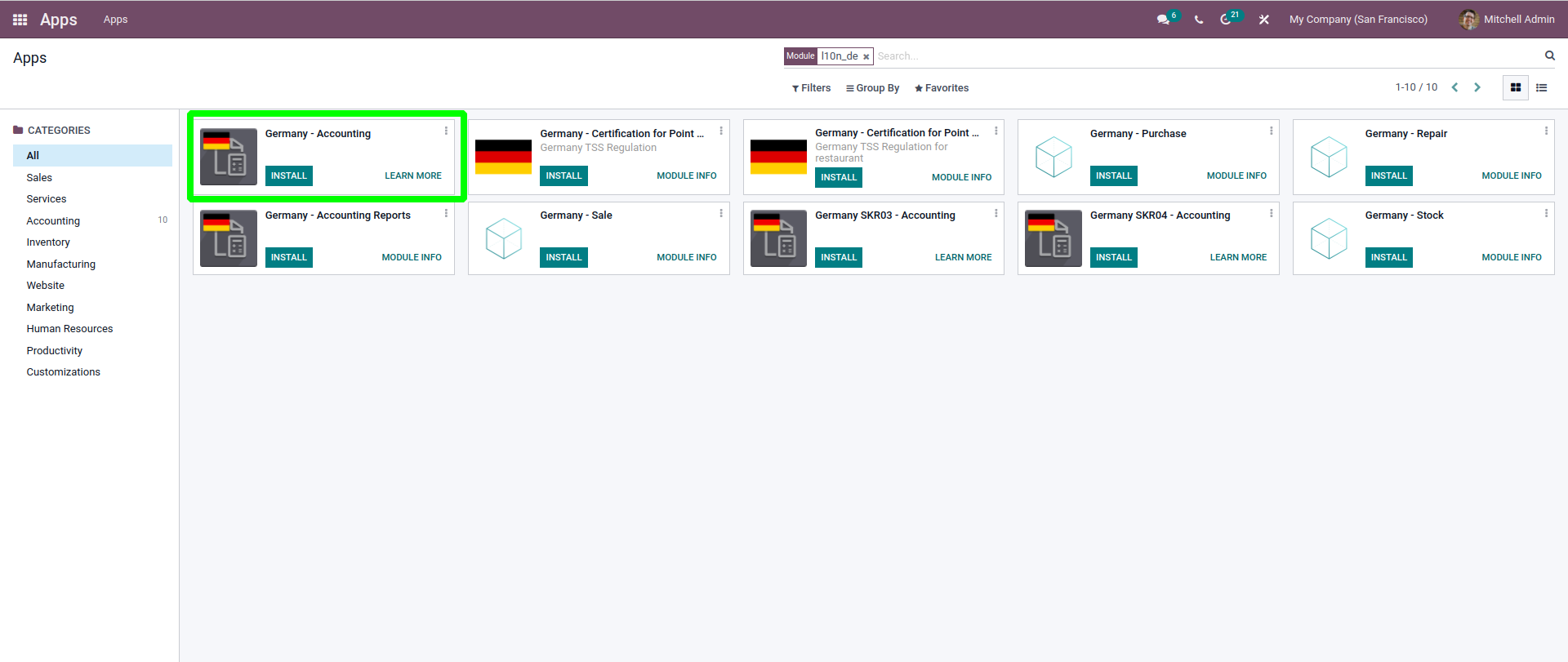The image size is (1568, 662).
Task: Select the Productivity category
Action: (x=92, y=350)
